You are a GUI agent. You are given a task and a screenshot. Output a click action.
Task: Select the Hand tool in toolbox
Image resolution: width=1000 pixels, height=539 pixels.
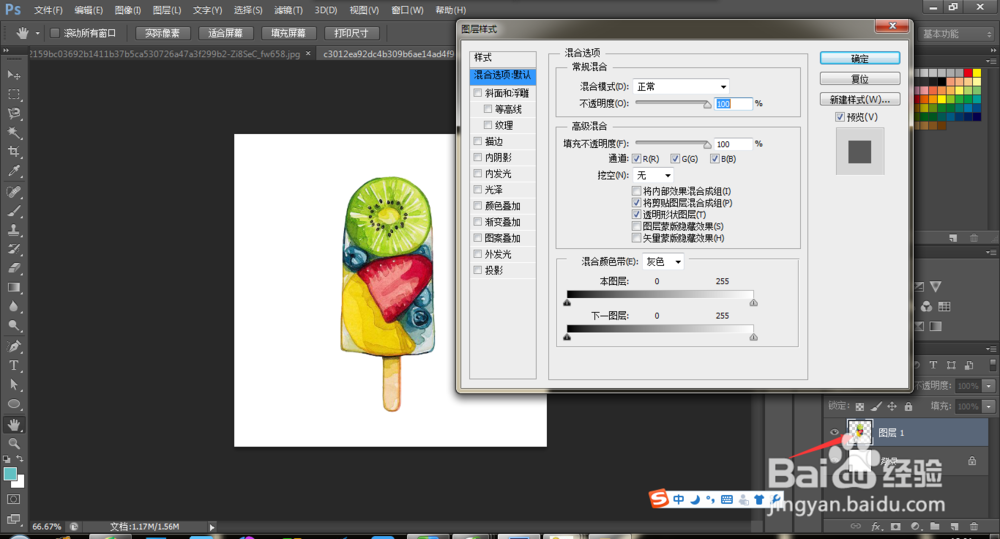click(x=13, y=425)
